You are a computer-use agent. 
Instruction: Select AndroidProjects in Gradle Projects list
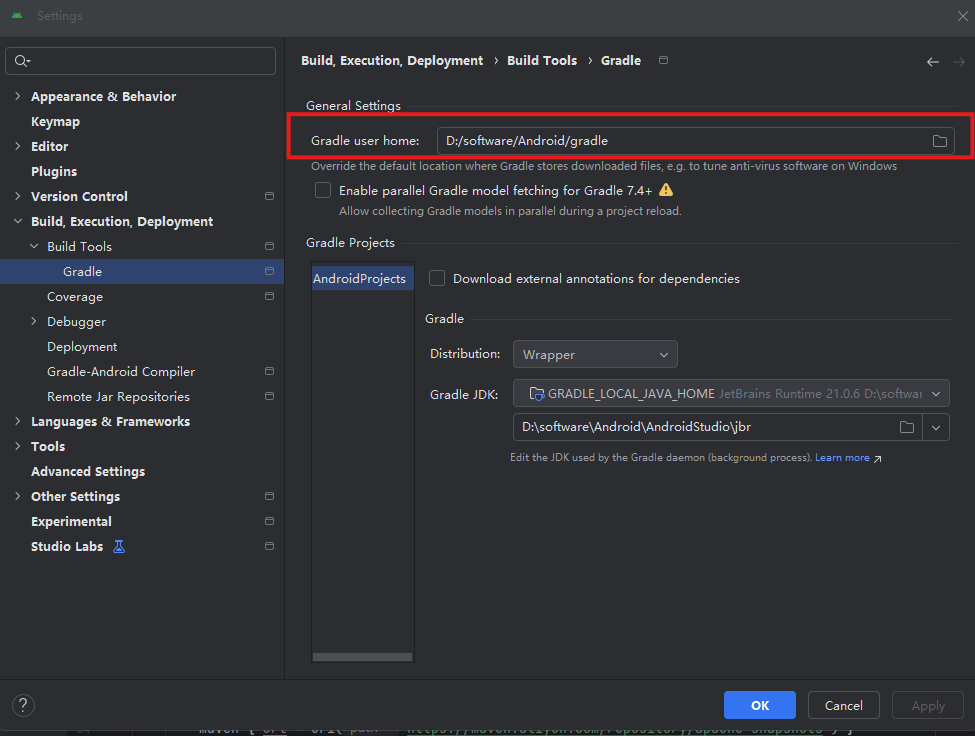point(363,278)
